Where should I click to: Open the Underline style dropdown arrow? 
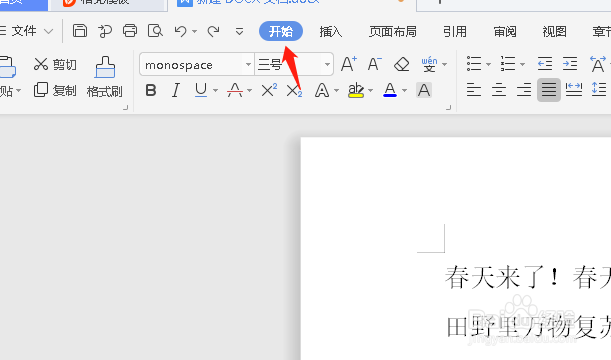pos(215,91)
